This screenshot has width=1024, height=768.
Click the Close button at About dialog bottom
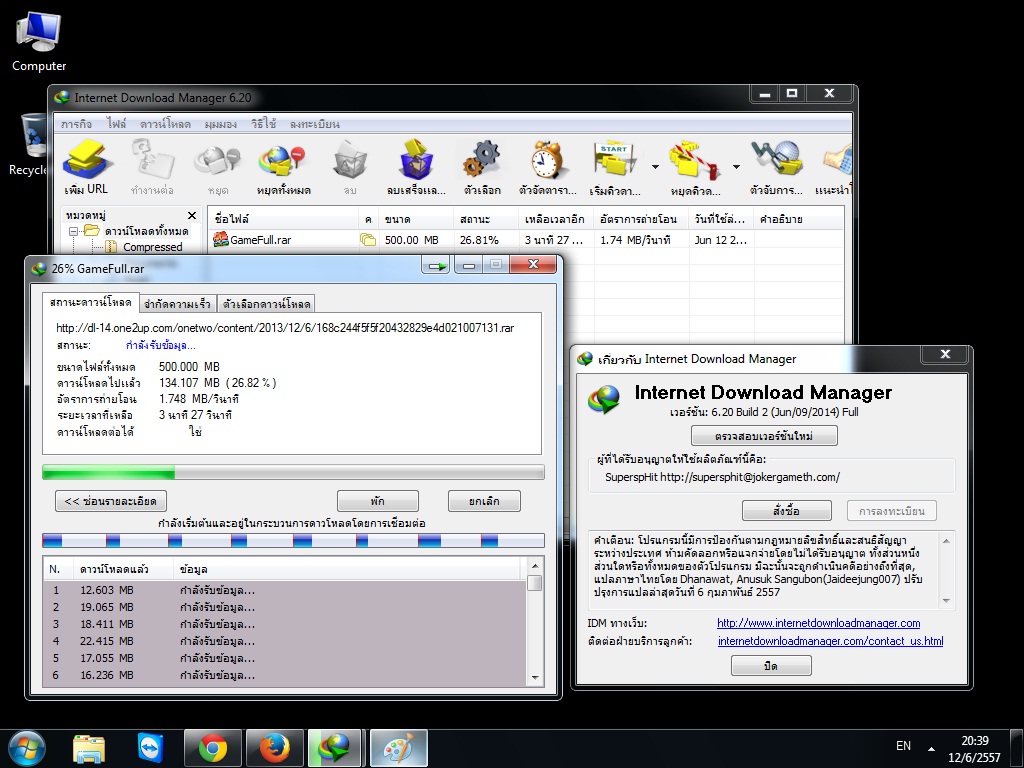[771, 665]
